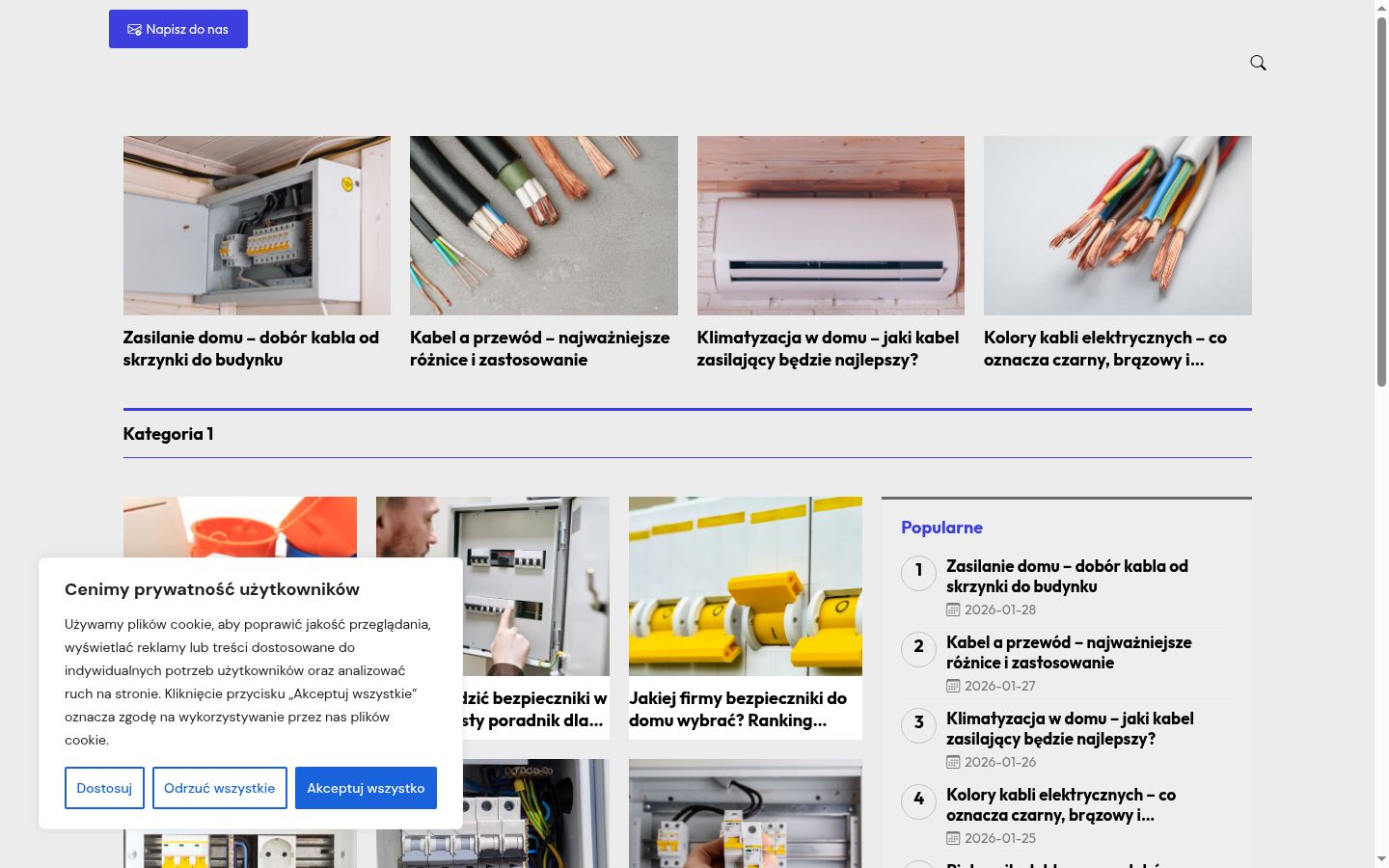Click calendar icon beside date 2026-01-26
This screenshot has height=868, width=1389.
click(x=953, y=762)
